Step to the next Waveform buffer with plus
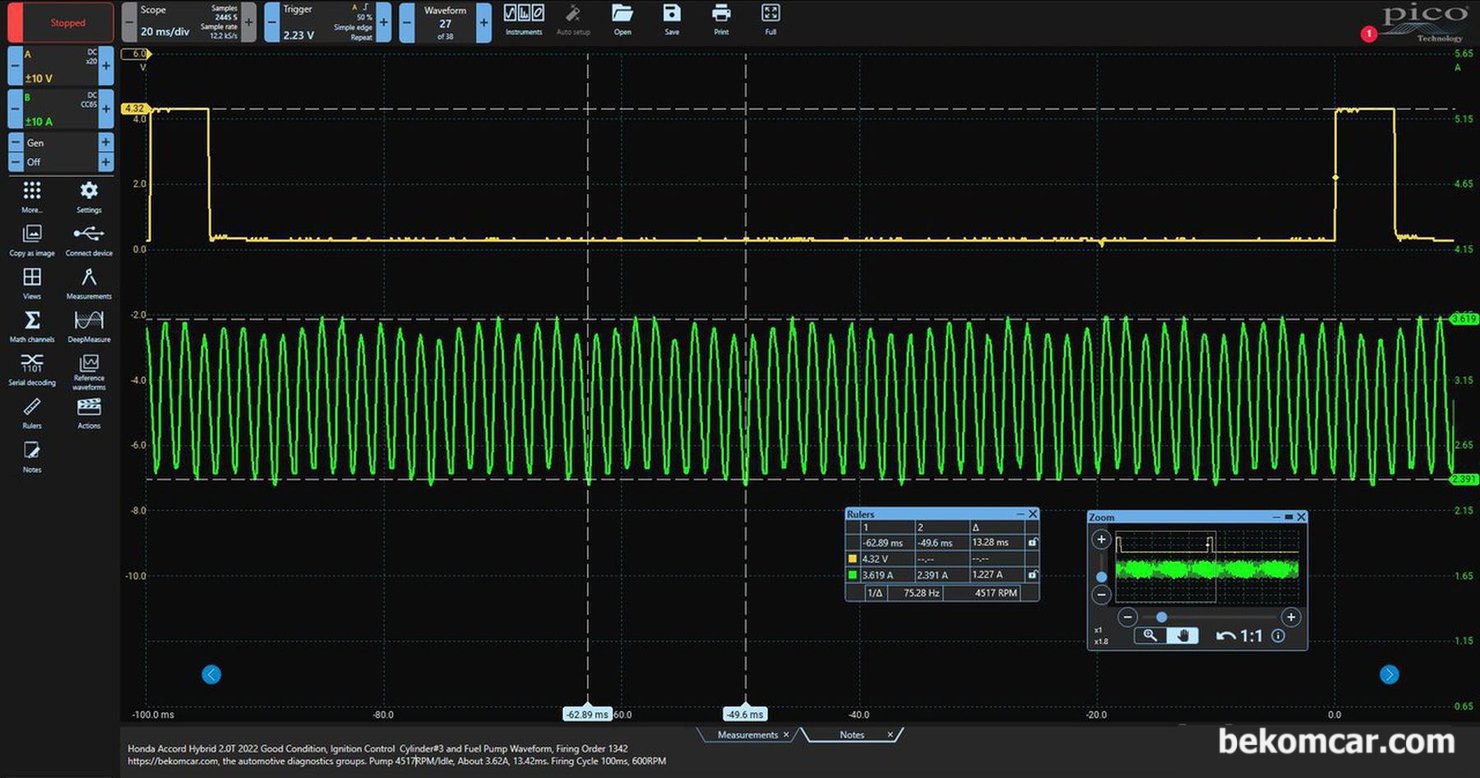This screenshot has width=1480, height=778. (483, 22)
